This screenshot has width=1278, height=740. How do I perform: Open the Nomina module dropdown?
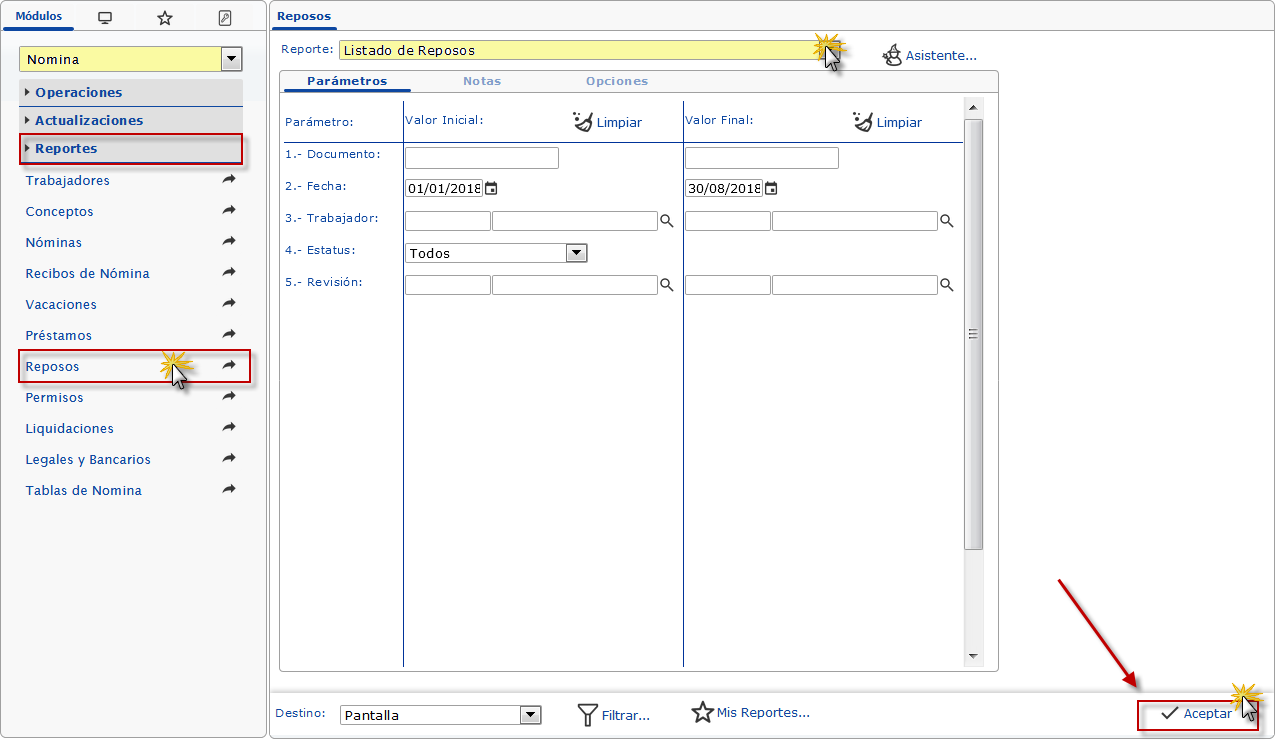232,59
